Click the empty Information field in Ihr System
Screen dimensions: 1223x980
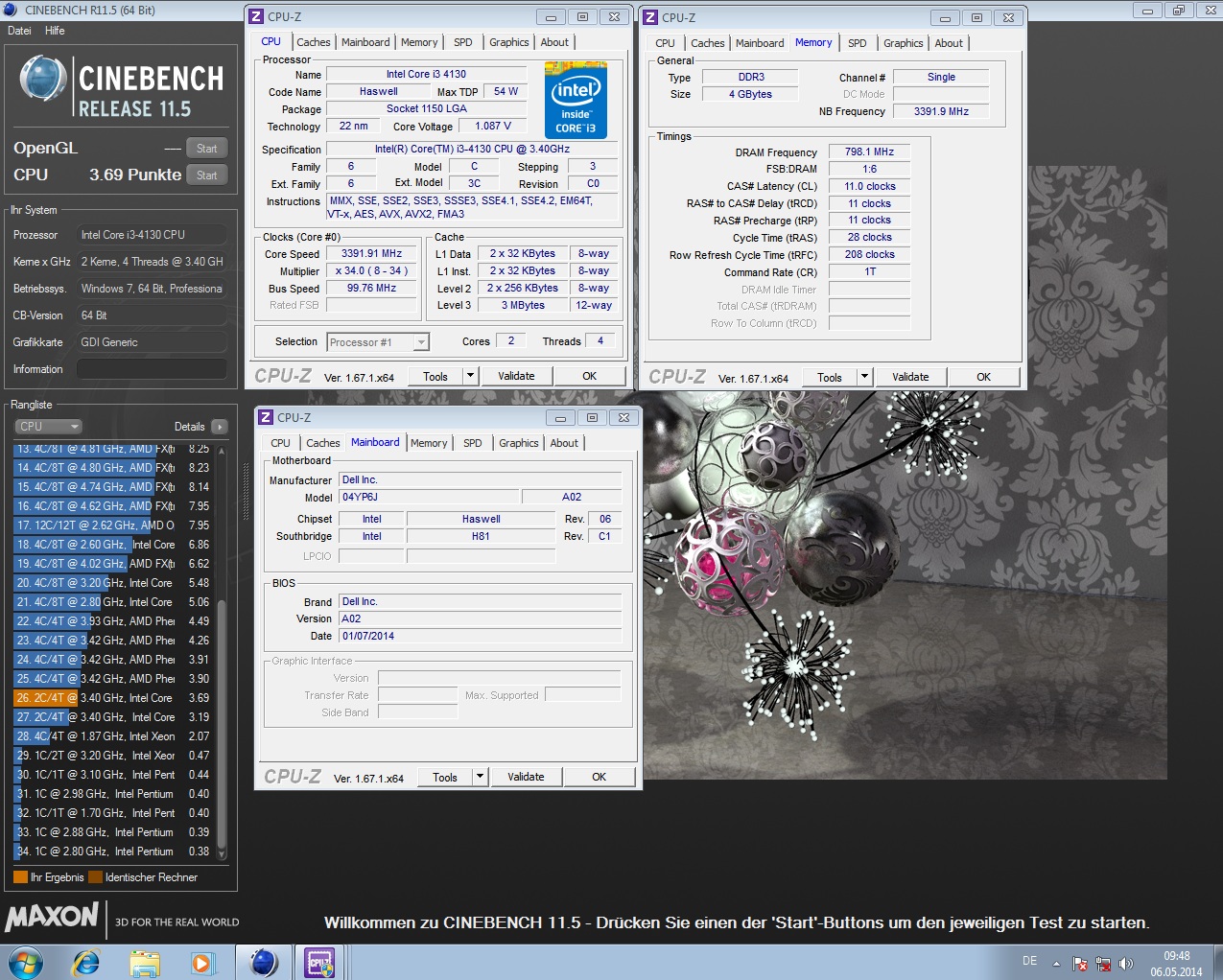[x=152, y=369]
